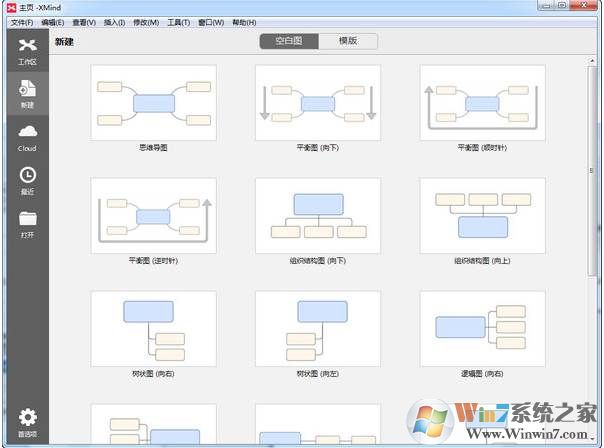The height and width of the screenshot is (448, 604).
Task: Switch to the 模版 tab
Action: coord(348,42)
